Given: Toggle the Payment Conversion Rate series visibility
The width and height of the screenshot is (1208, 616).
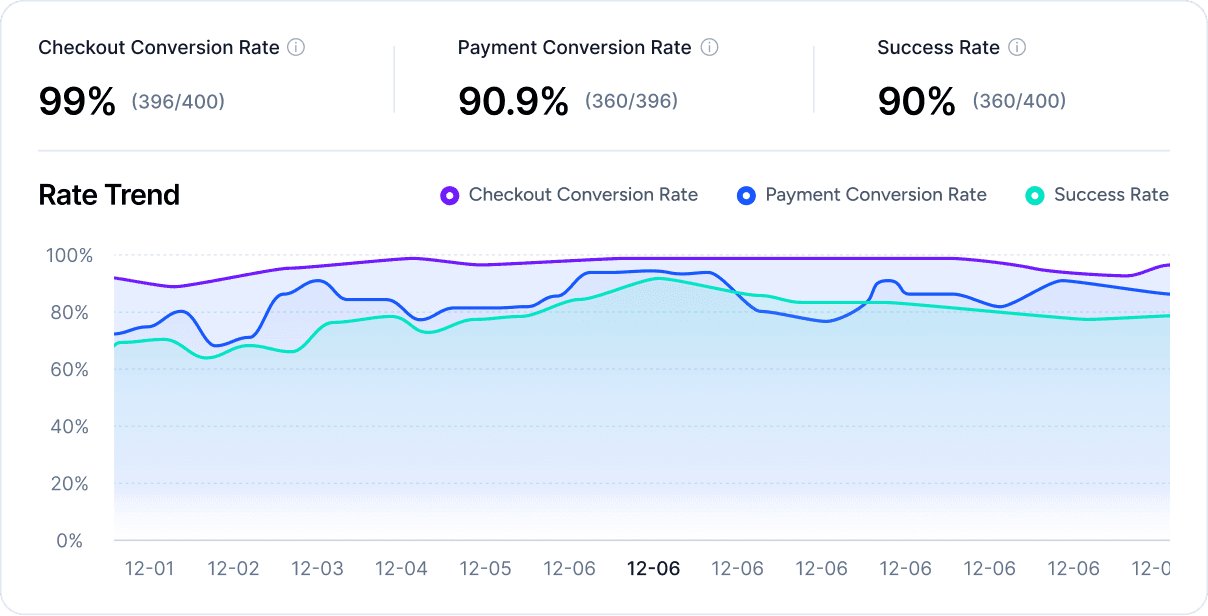Looking at the screenshot, I should click(875, 194).
